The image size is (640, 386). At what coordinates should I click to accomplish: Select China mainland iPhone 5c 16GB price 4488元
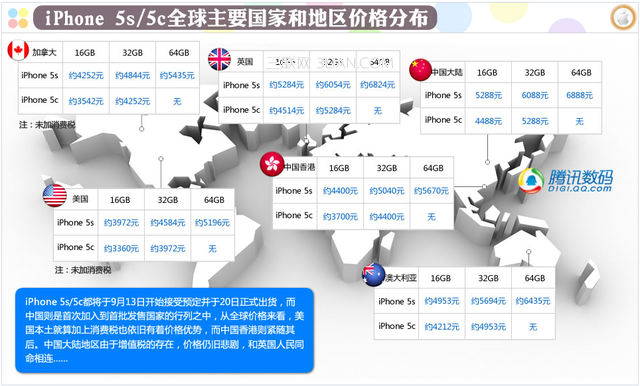click(x=488, y=121)
